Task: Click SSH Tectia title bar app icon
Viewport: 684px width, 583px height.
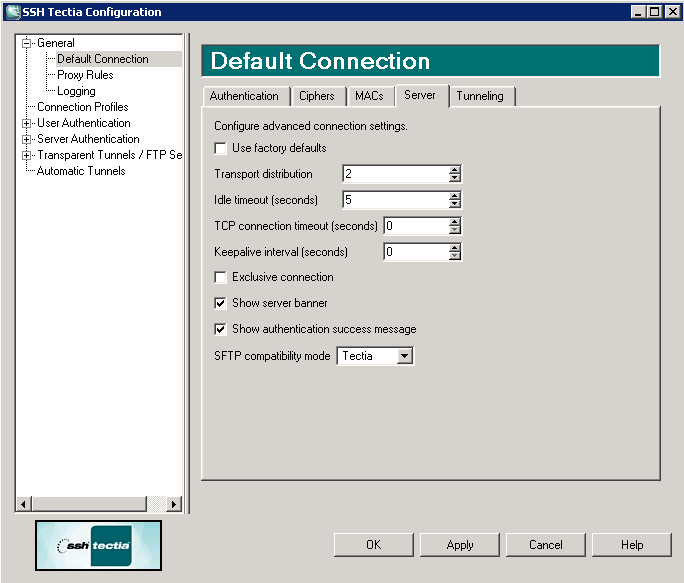Action: click(13, 12)
